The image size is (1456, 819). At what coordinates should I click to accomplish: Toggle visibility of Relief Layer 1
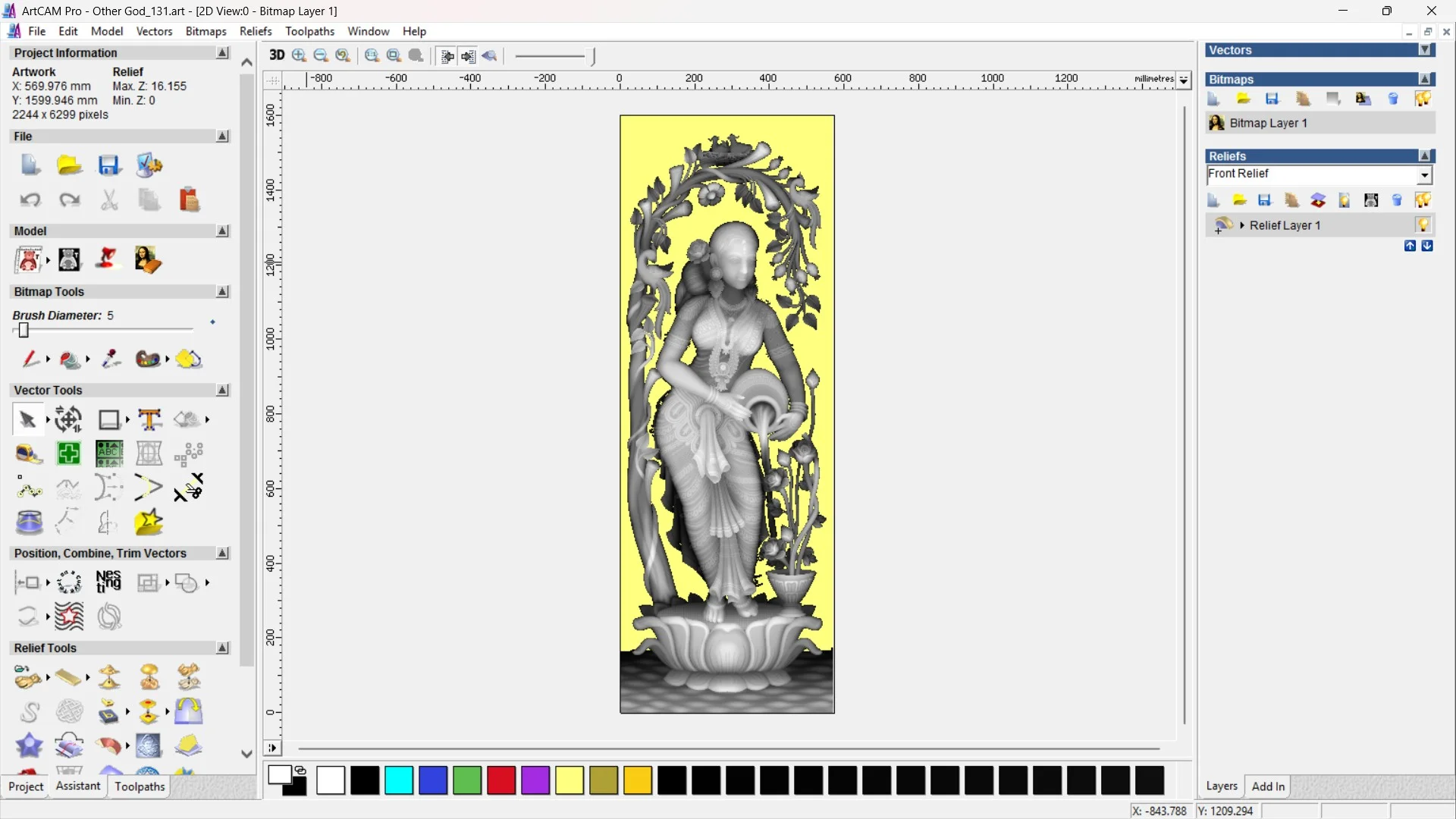1424,225
